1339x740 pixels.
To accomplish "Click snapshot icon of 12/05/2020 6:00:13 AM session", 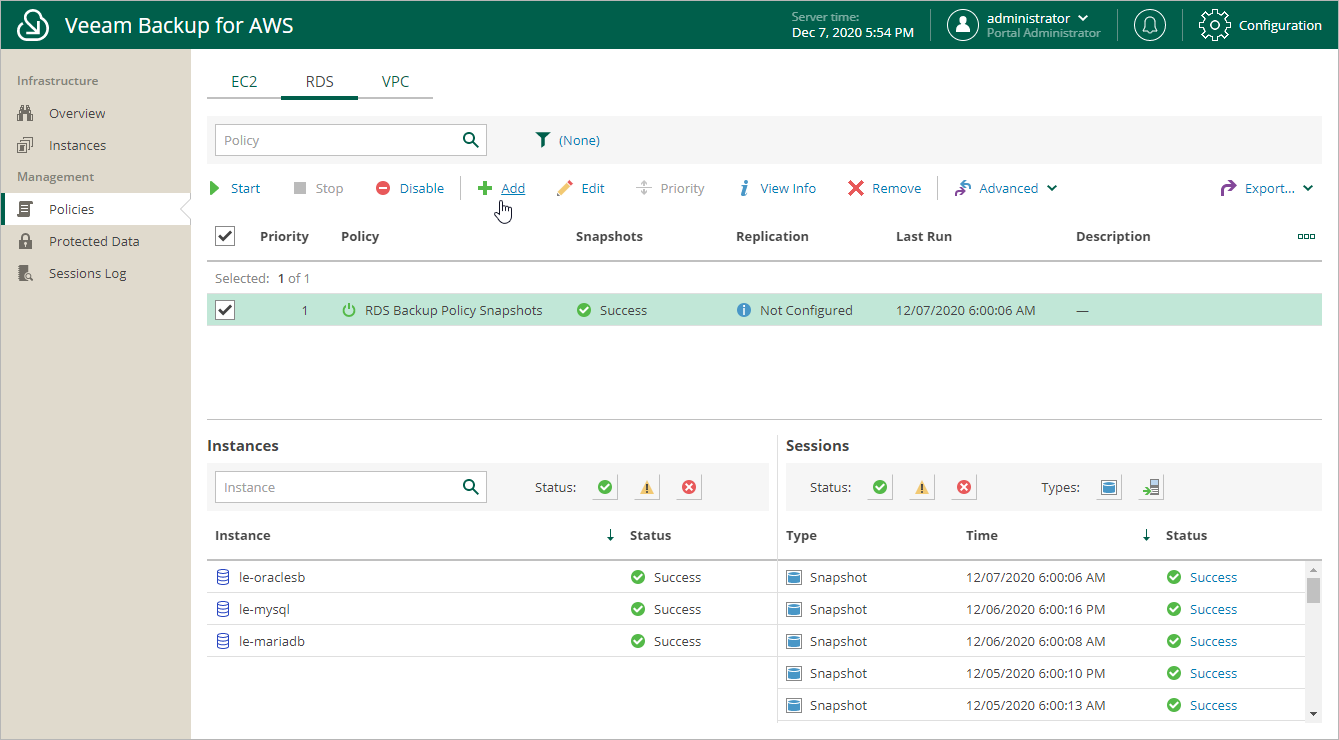I will (x=794, y=705).
